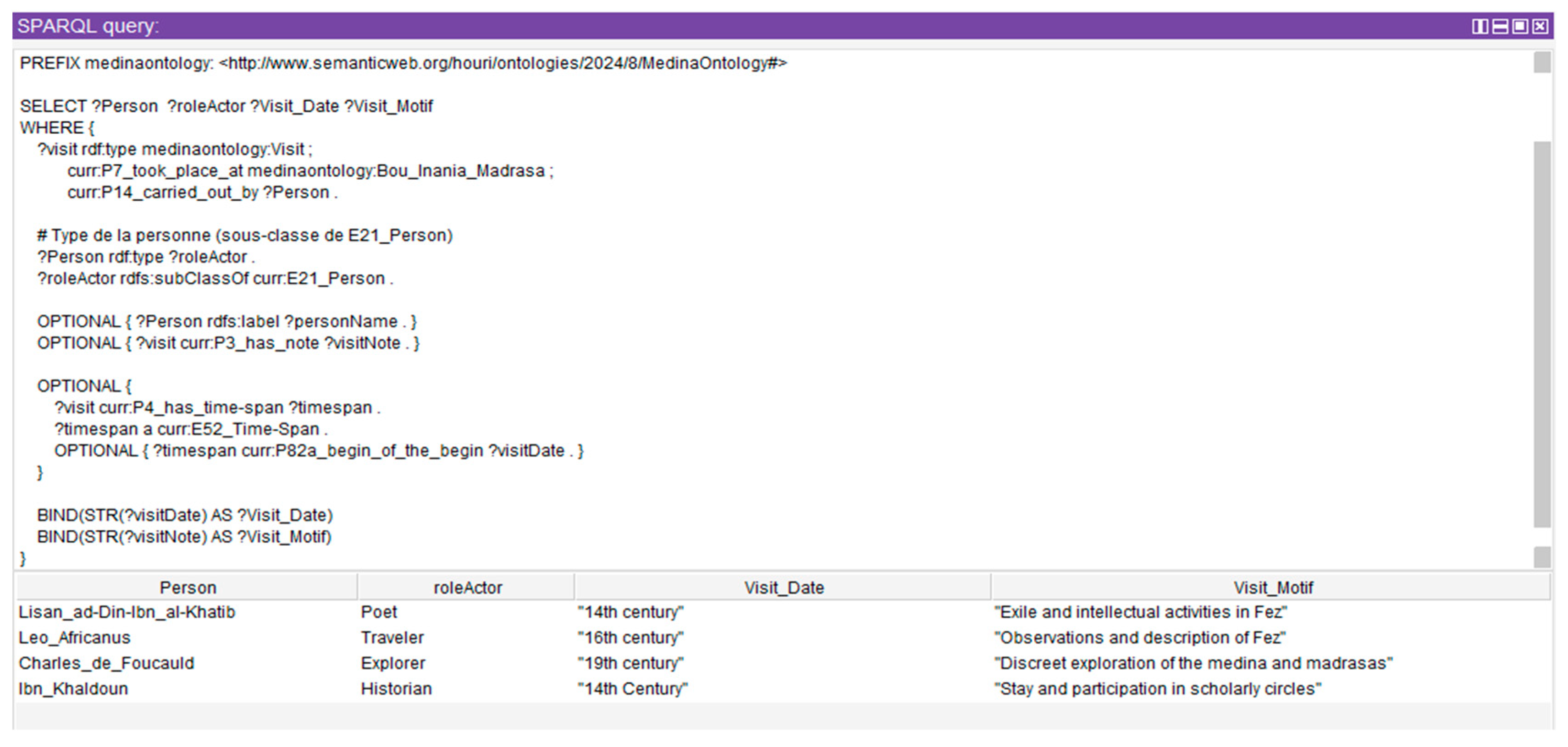Click the editor scrollbar up arrow
The image size is (1568, 747).
1542,63
